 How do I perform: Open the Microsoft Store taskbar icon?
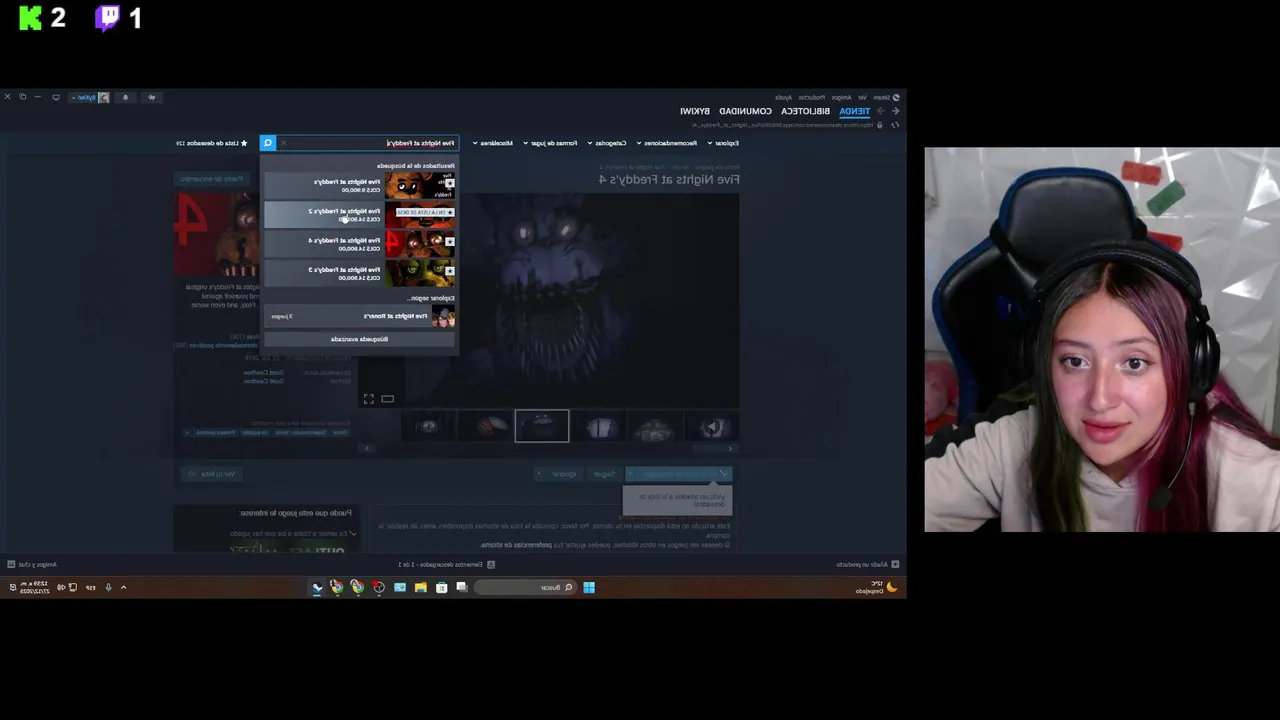click(441, 587)
